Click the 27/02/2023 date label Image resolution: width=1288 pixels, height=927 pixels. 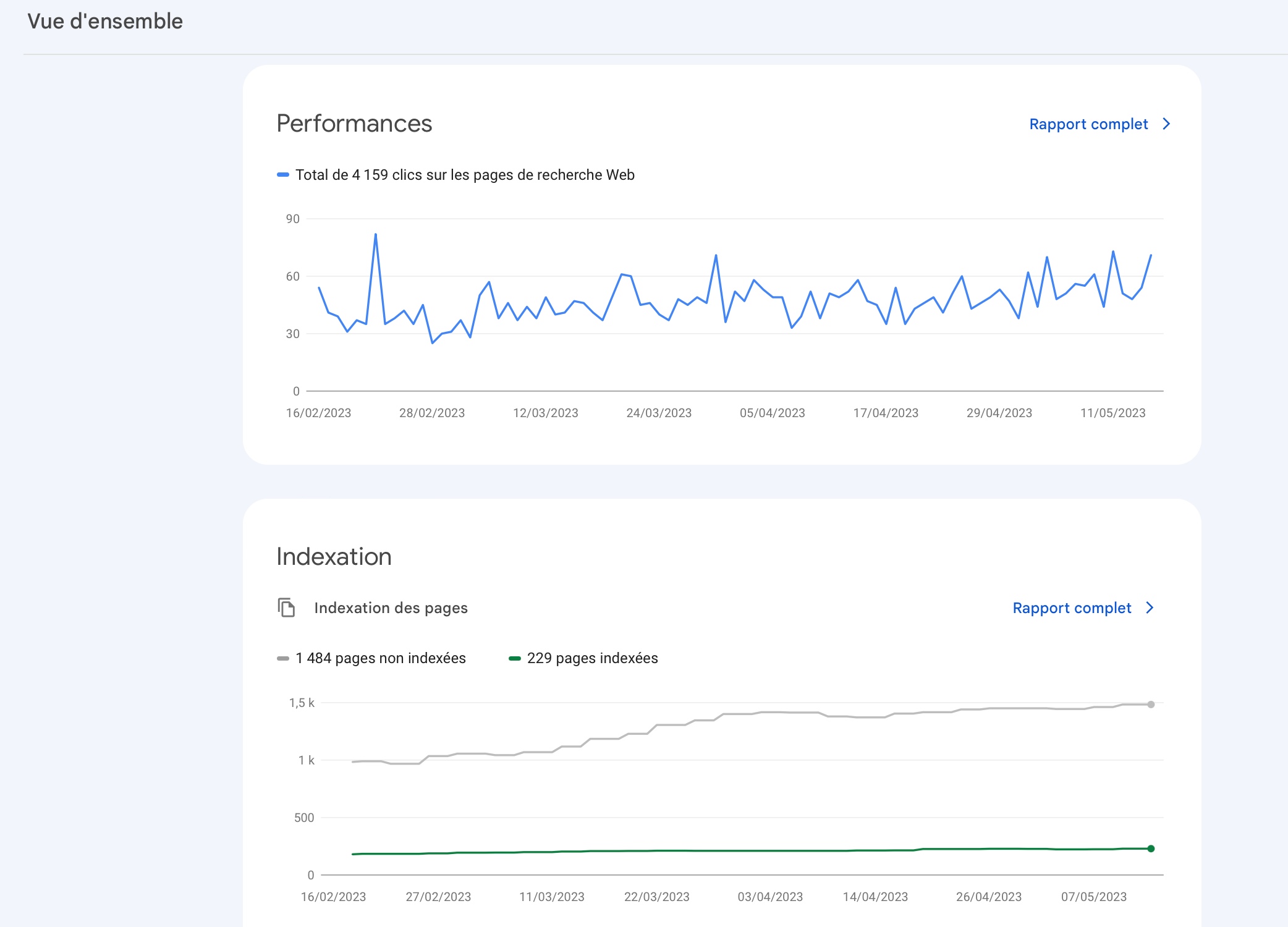(438, 897)
